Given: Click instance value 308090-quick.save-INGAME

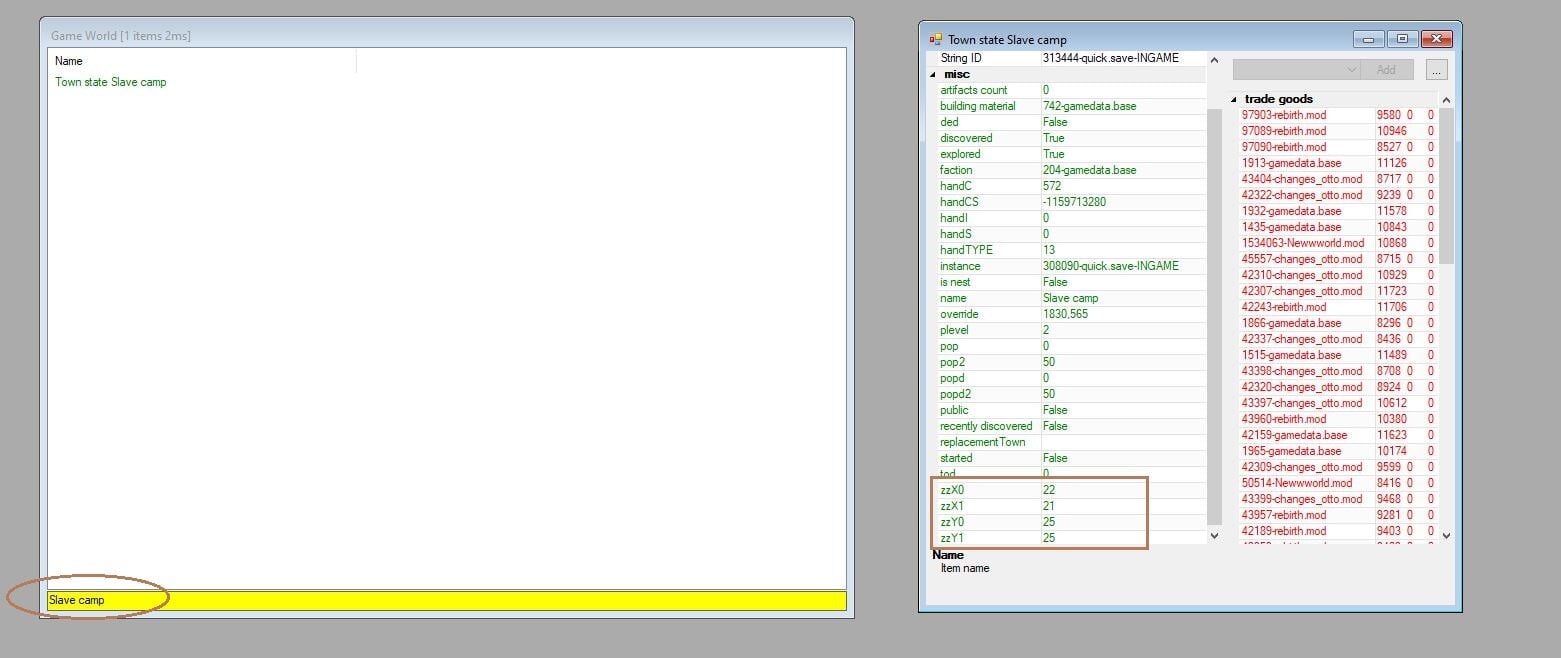Looking at the screenshot, I should [x=1111, y=266].
